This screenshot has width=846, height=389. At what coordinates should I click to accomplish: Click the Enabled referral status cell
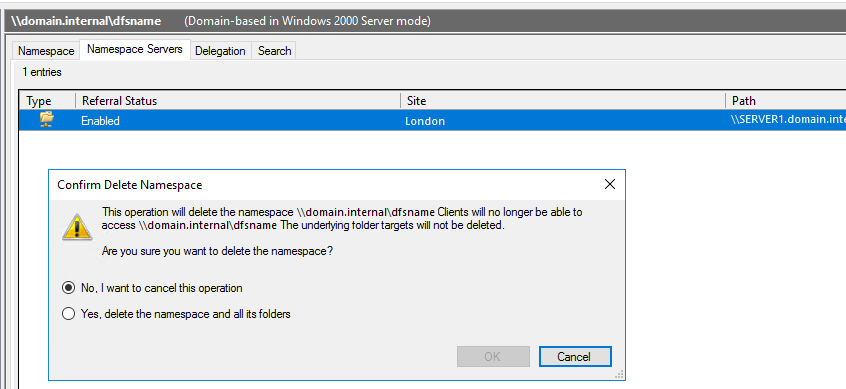coord(100,121)
